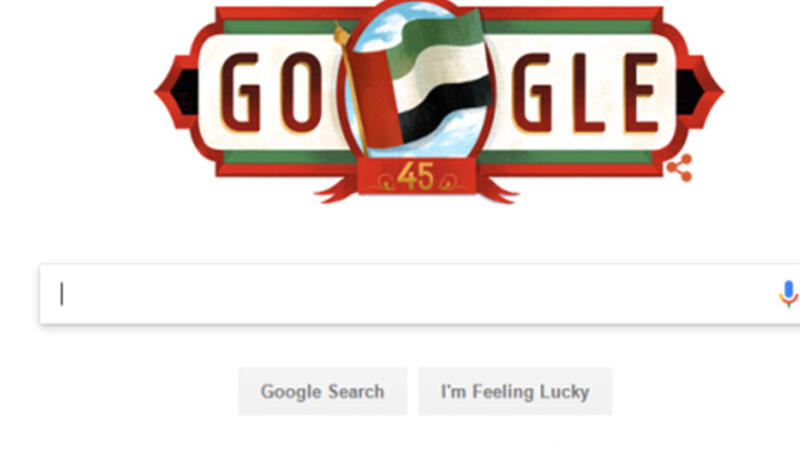Click the "O" letter in the doodle
800x450 pixels.
pyautogui.click(x=302, y=93)
